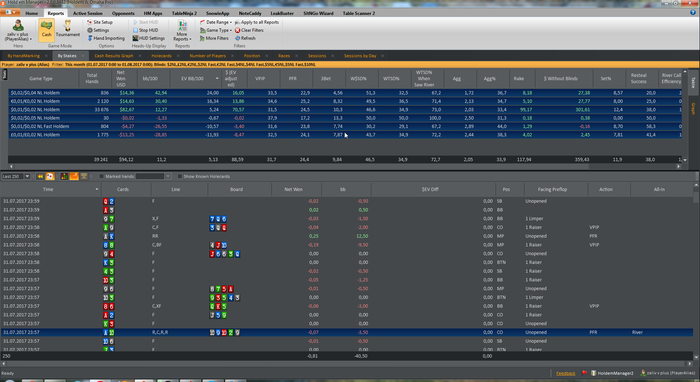Open HUD Settings
700x382 pixels.
pyautogui.click(x=149, y=38)
